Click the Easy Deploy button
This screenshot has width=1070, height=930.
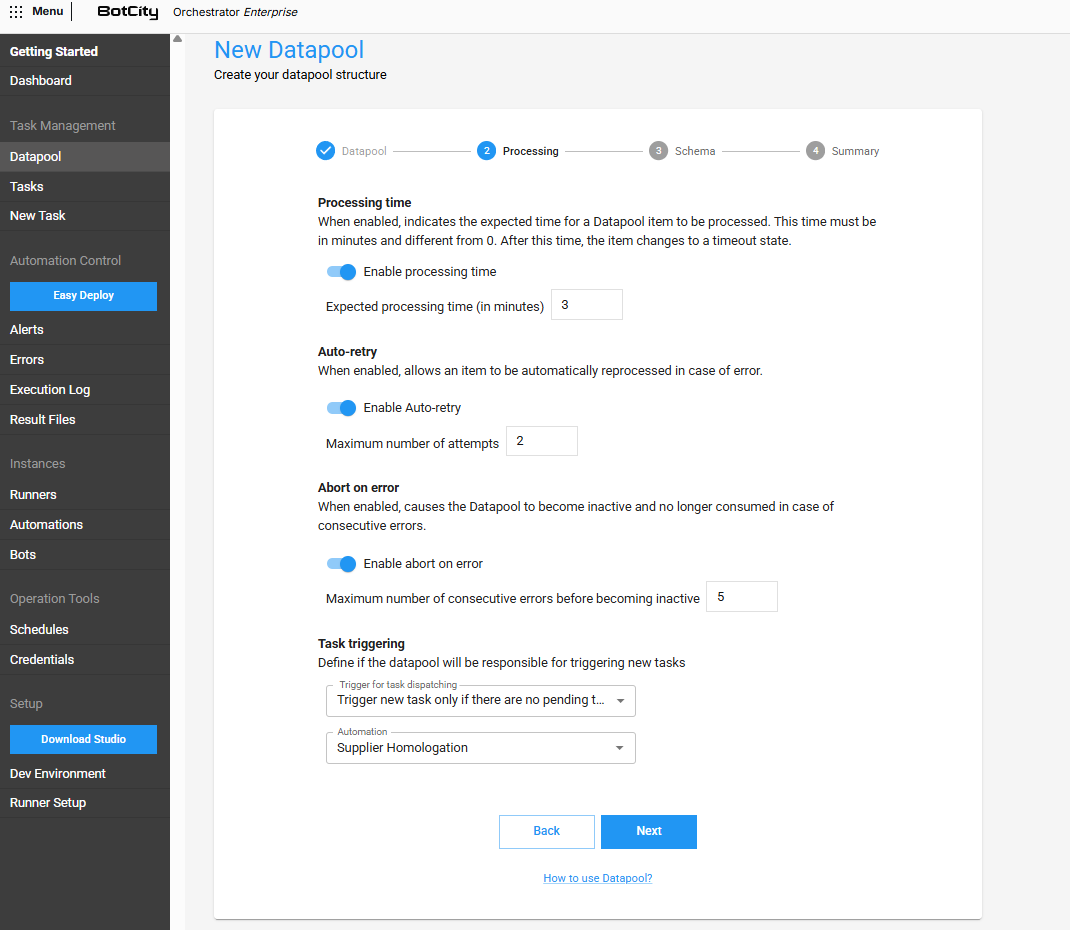[83, 296]
